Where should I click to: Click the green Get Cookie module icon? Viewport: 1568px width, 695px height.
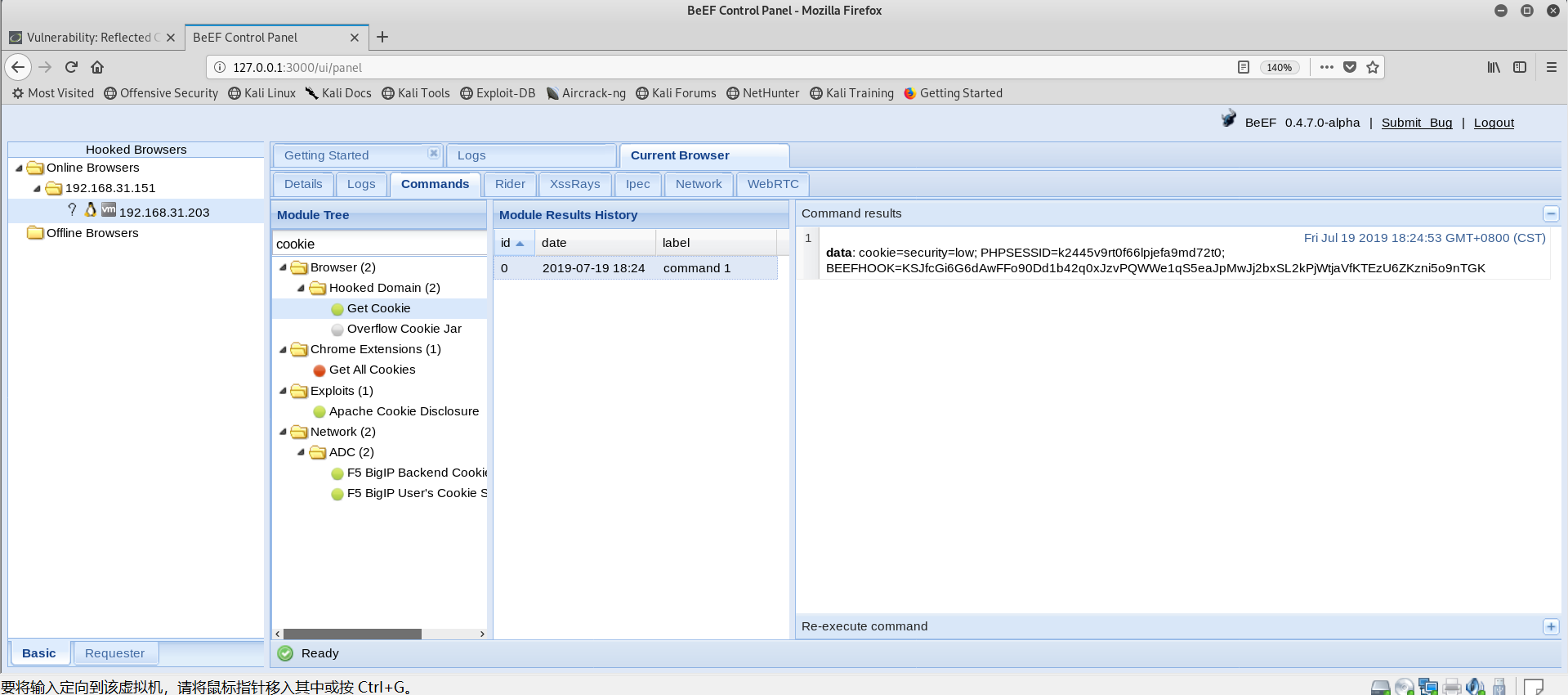[x=337, y=309]
